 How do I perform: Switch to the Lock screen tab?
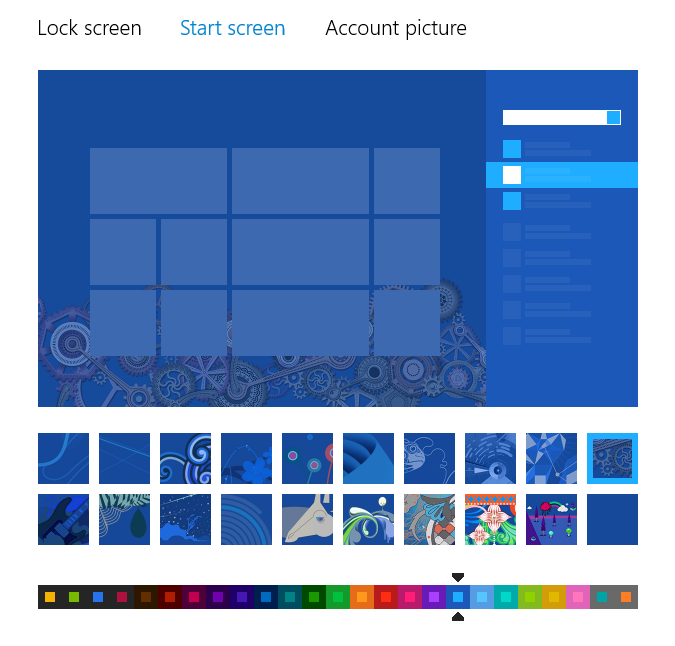(x=90, y=28)
